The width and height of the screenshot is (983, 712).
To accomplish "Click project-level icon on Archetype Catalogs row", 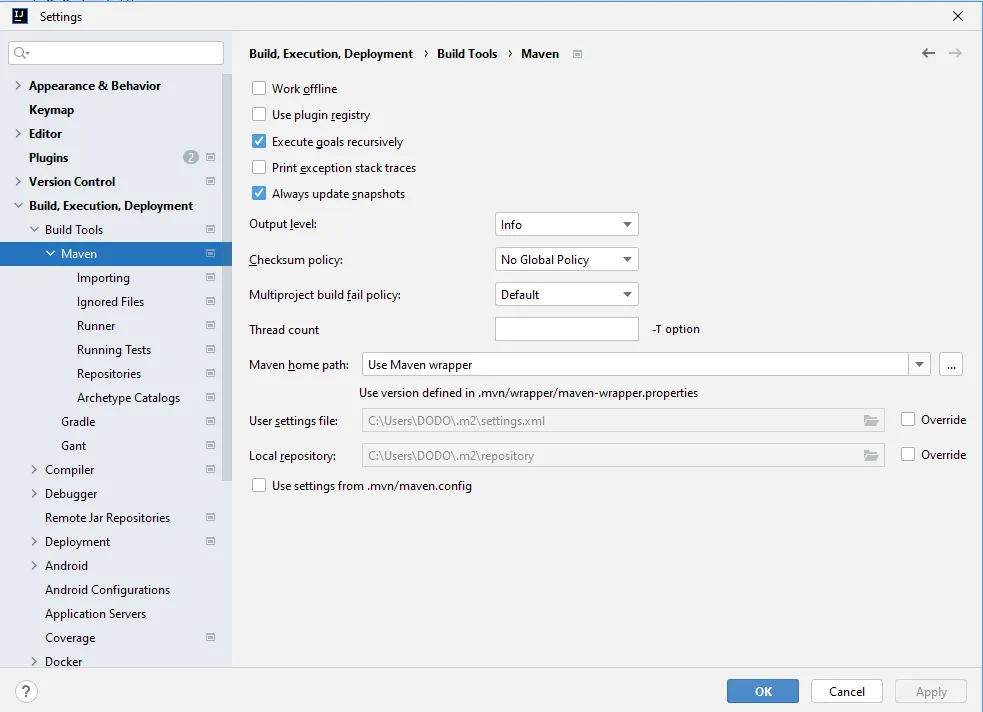I will (211, 397).
